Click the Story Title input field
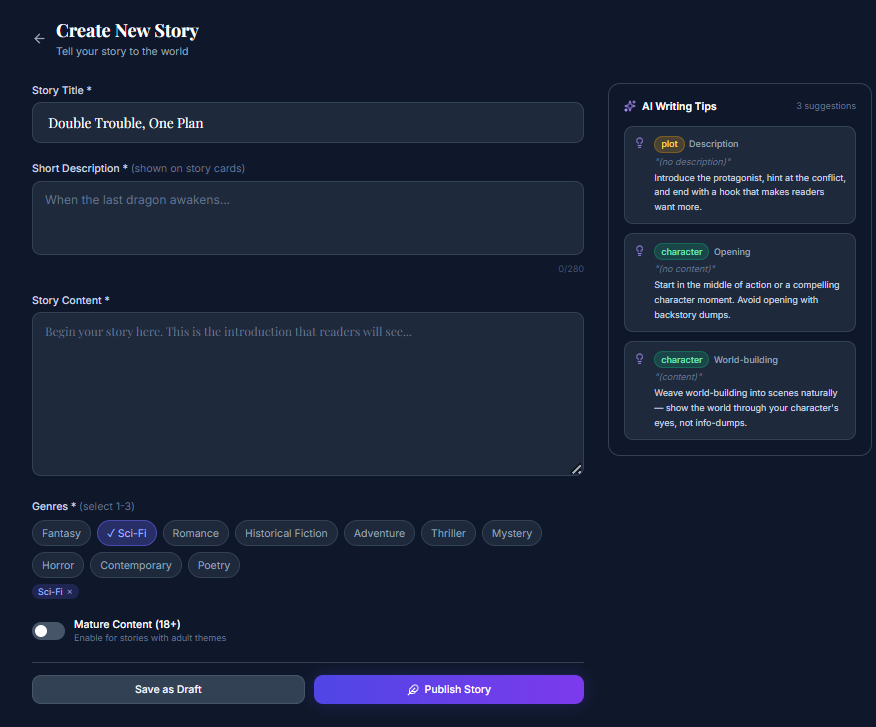Image resolution: width=876 pixels, height=727 pixels. coord(308,123)
